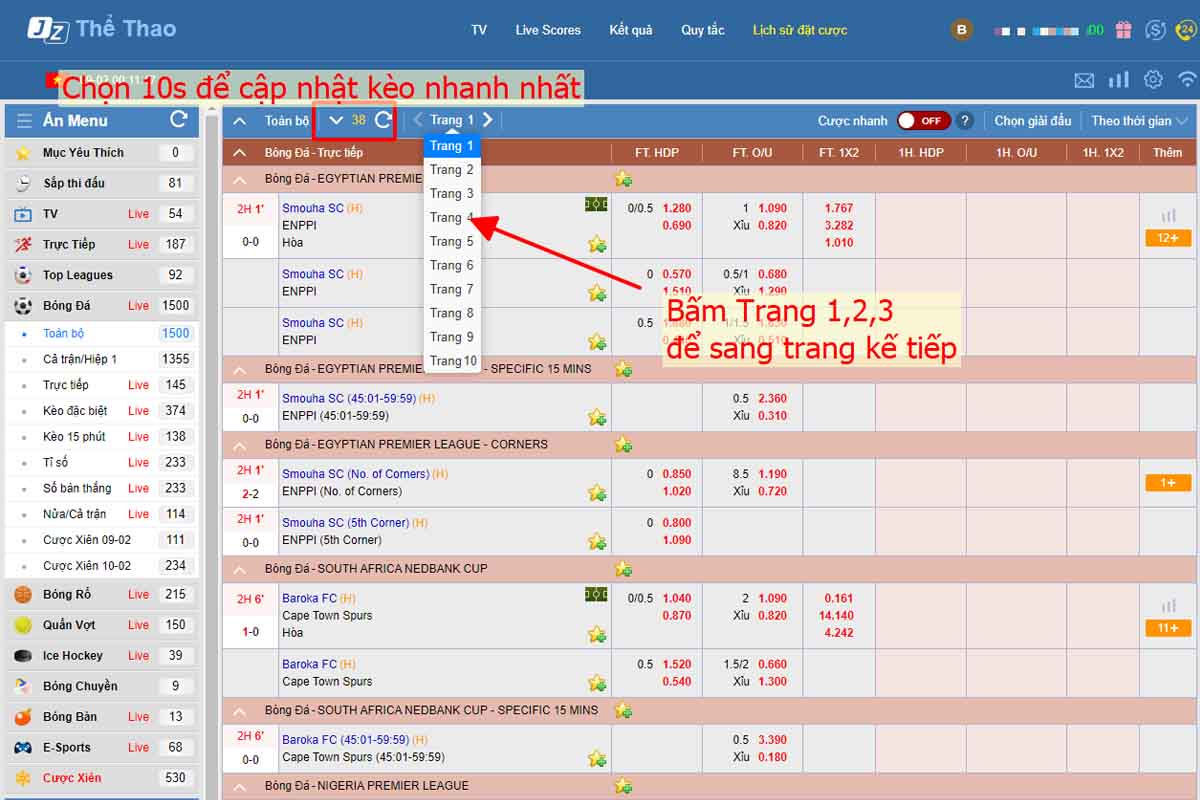Star the Baroka FC (45:01-59:59) match
Screen dimensions: 1200x800
597,758
